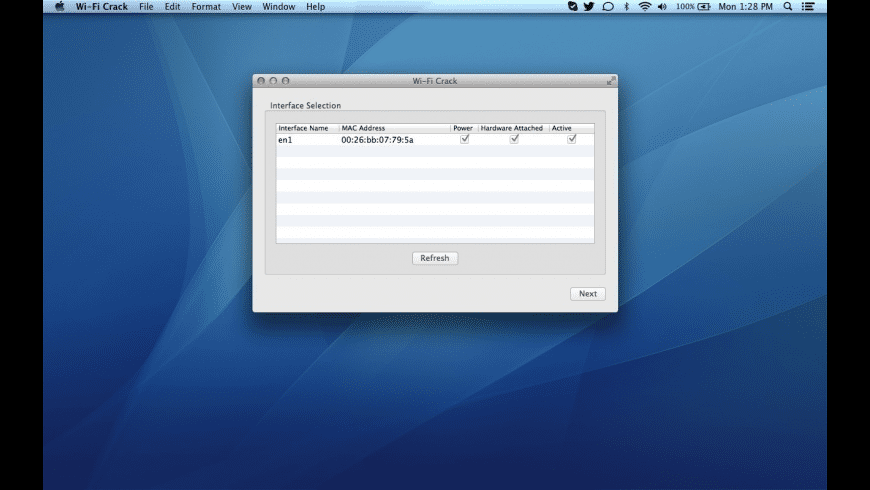Expand the Wi-Fi Crack application menu
The image size is (870, 490).
tap(102, 6)
